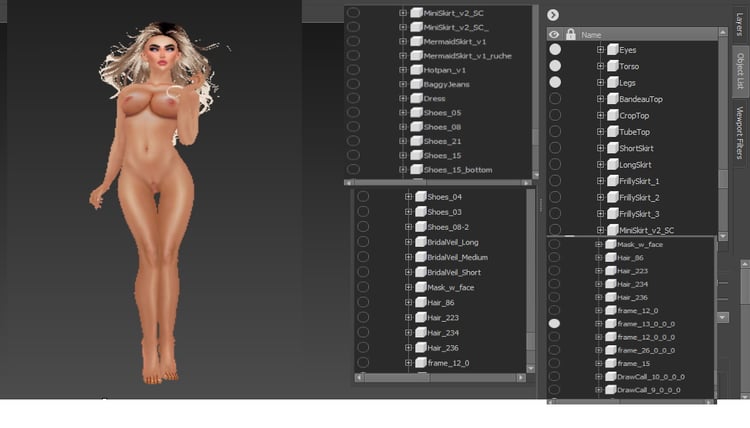Click the Shoes_05 cube icon
750x428 pixels.
coord(416,112)
